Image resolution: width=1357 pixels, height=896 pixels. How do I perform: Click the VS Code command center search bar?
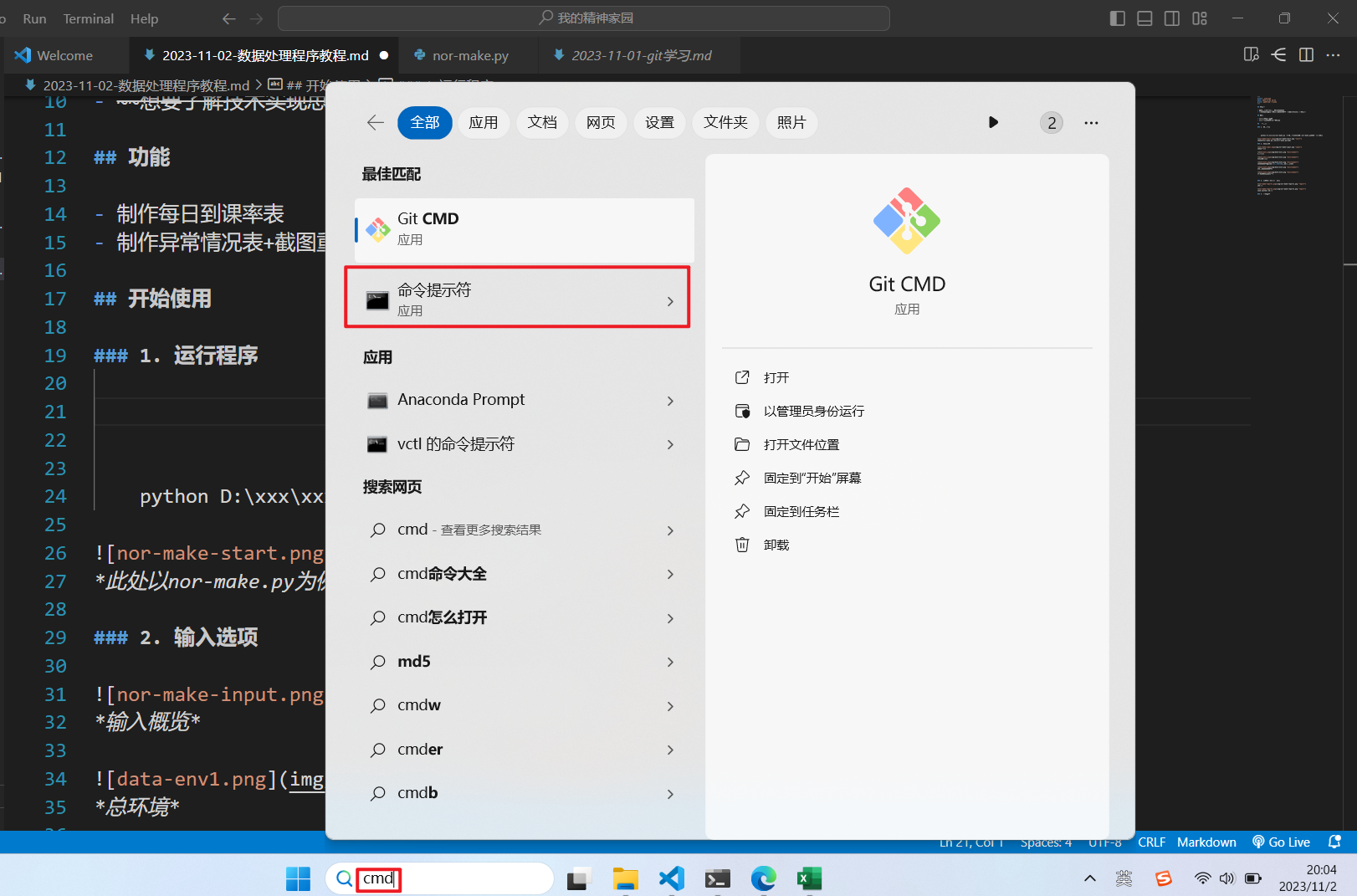coord(584,18)
